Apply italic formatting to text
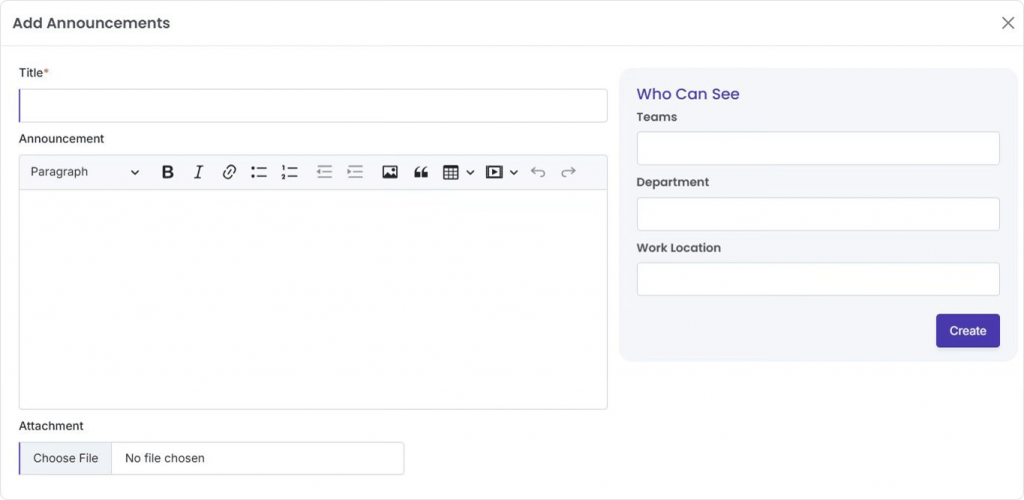This screenshot has height=500, width=1024. click(198, 172)
